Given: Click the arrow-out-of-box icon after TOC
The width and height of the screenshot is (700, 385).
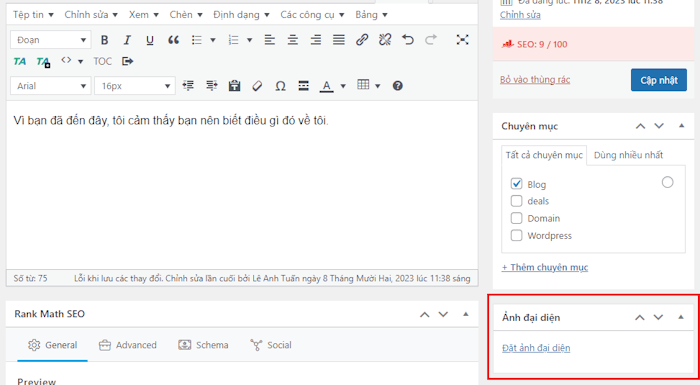Looking at the screenshot, I should coord(128,61).
